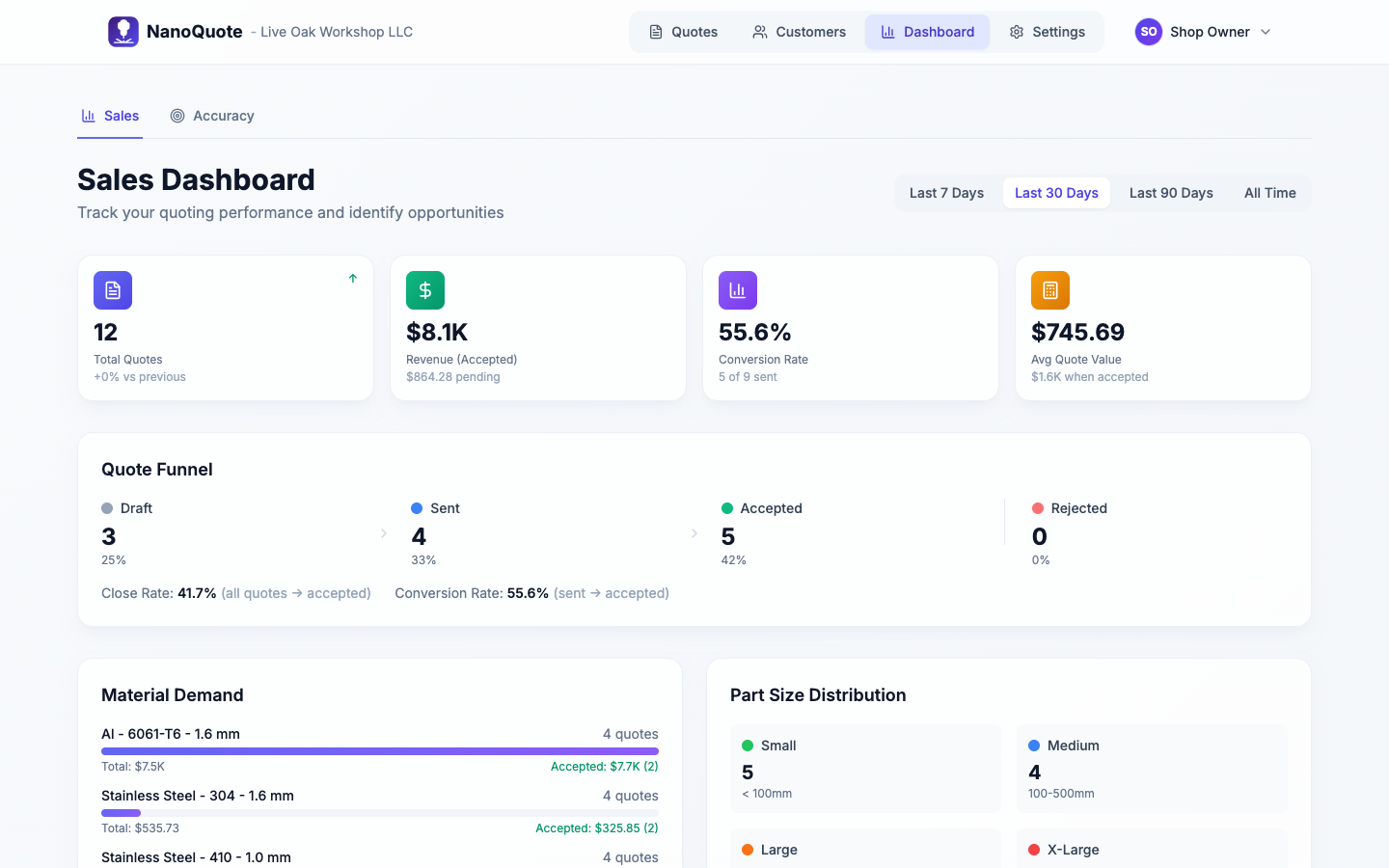Choose the All Time range

(x=1269, y=193)
